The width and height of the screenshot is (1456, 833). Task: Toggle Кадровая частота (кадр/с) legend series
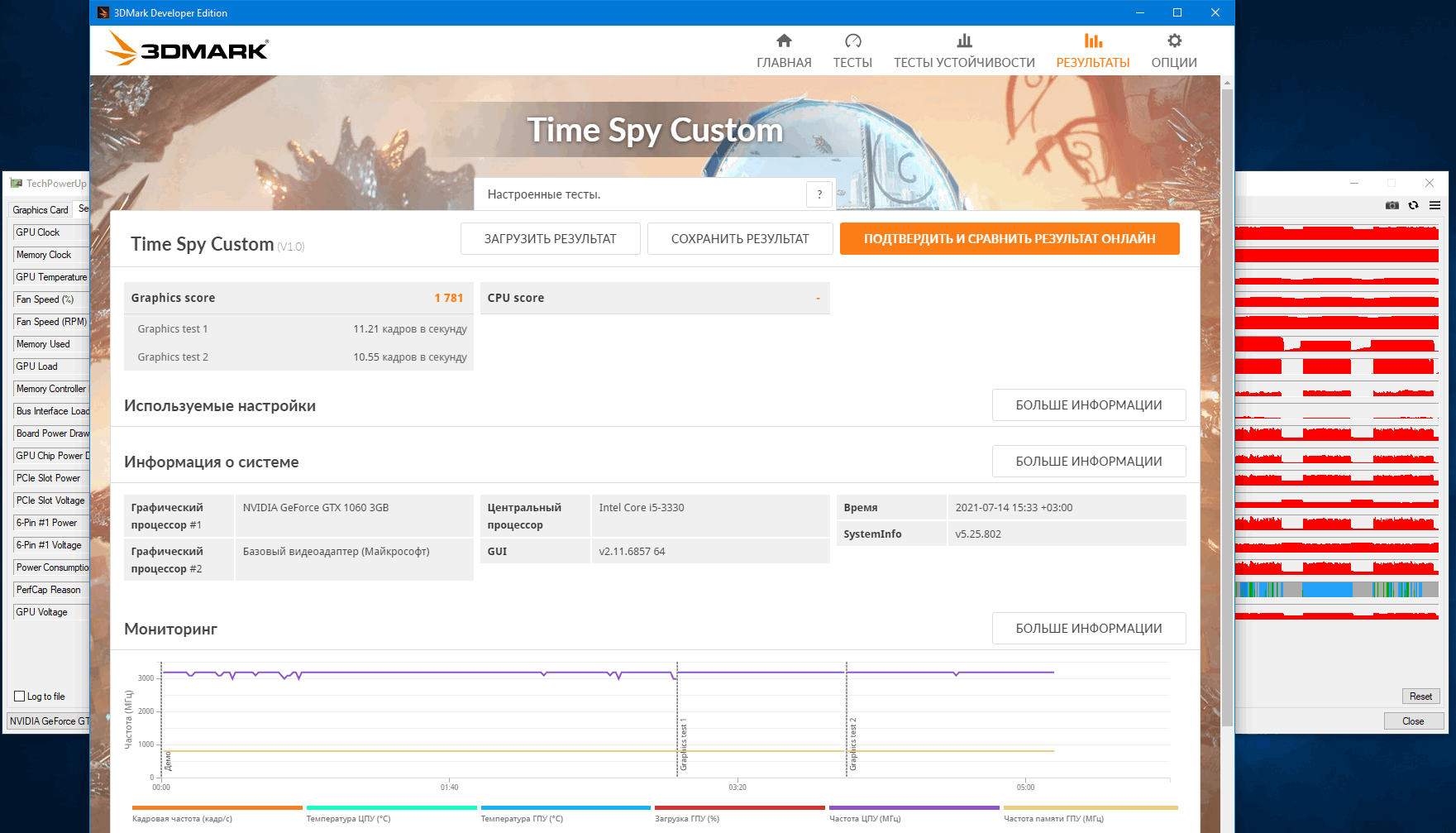[x=217, y=814]
